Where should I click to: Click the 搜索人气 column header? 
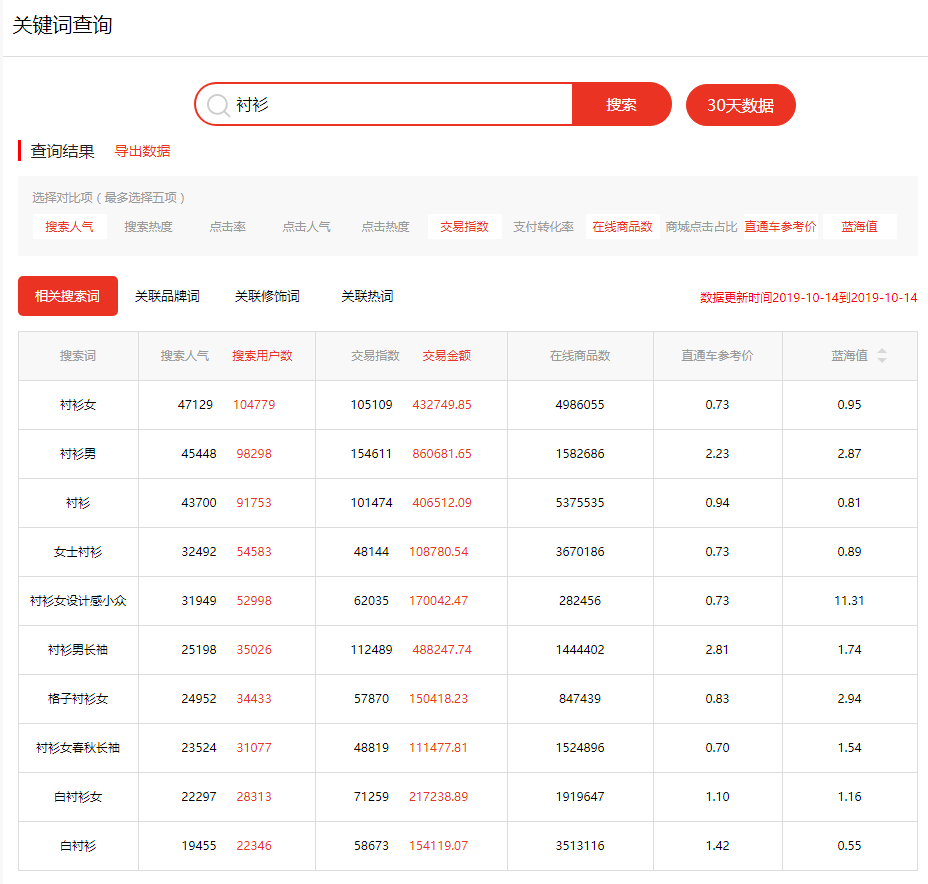click(x=185, y=356)
